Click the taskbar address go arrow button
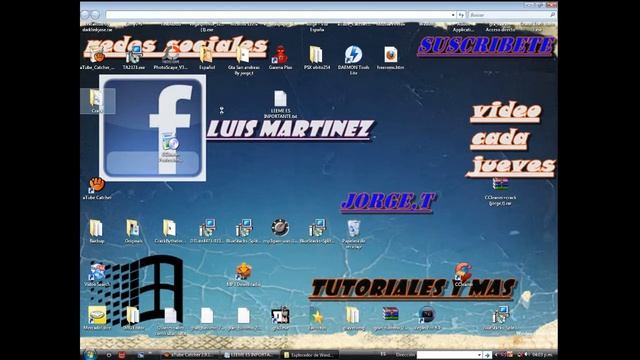Screen dimensions: 640x360 (487, 355)
